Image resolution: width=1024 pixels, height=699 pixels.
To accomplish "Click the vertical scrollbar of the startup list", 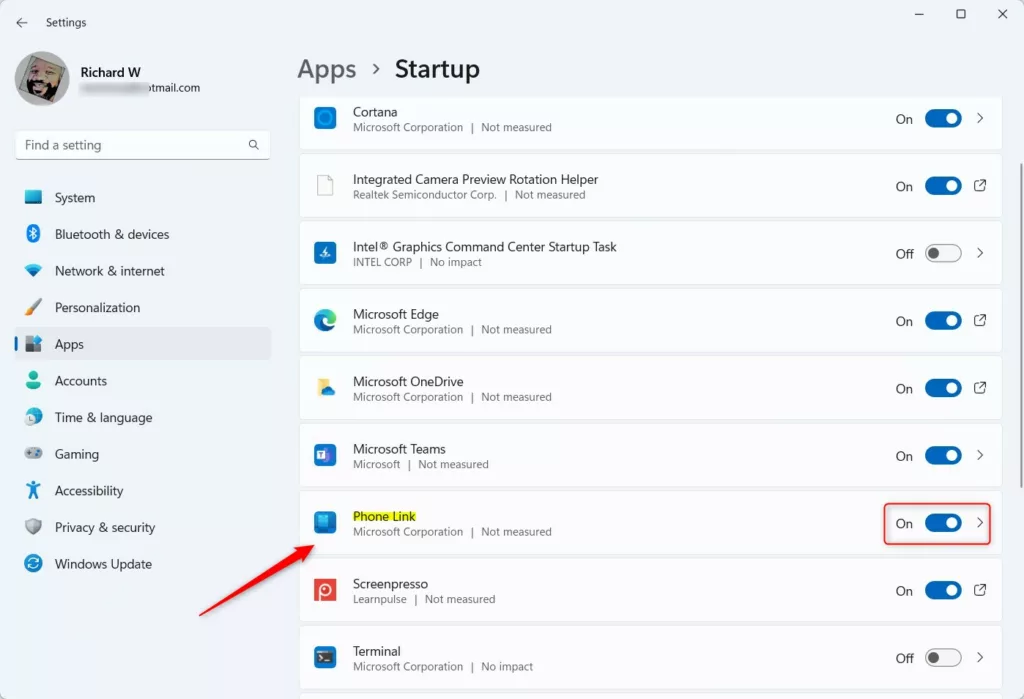I will click(x=1021, y=325).
